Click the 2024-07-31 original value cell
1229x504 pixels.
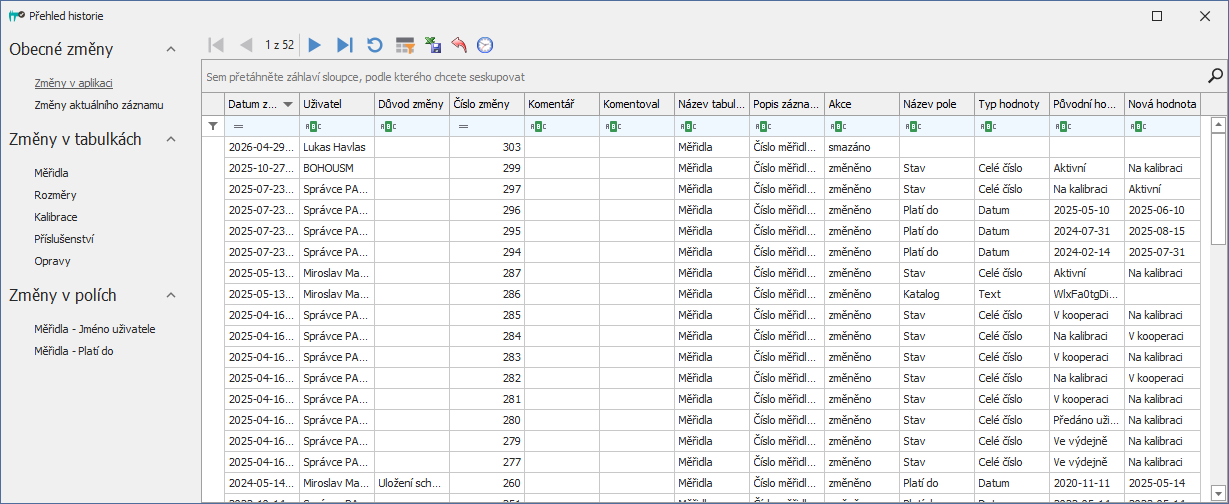click(x=1087, y=231)
